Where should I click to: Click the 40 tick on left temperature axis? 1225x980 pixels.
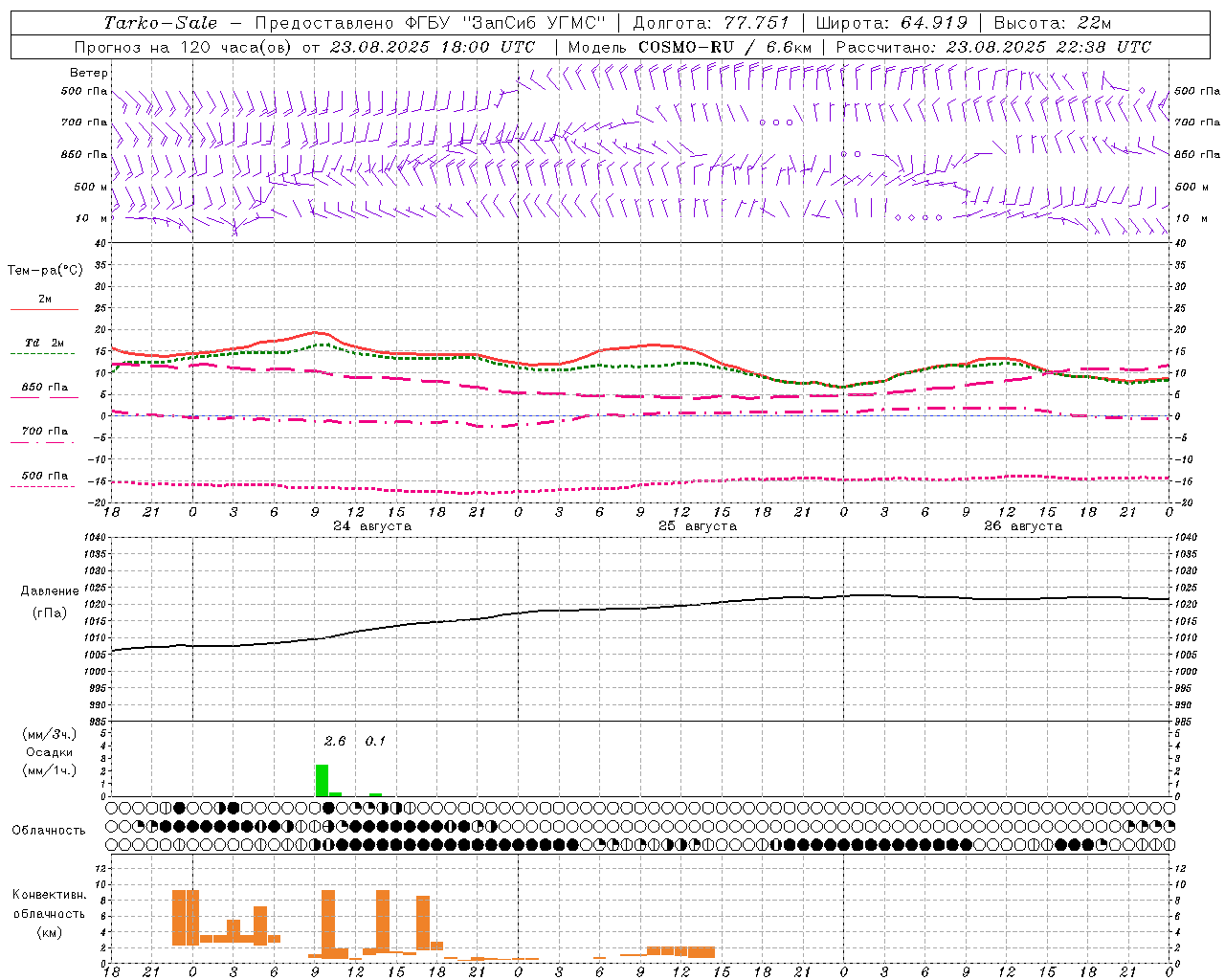click(99, 243)
